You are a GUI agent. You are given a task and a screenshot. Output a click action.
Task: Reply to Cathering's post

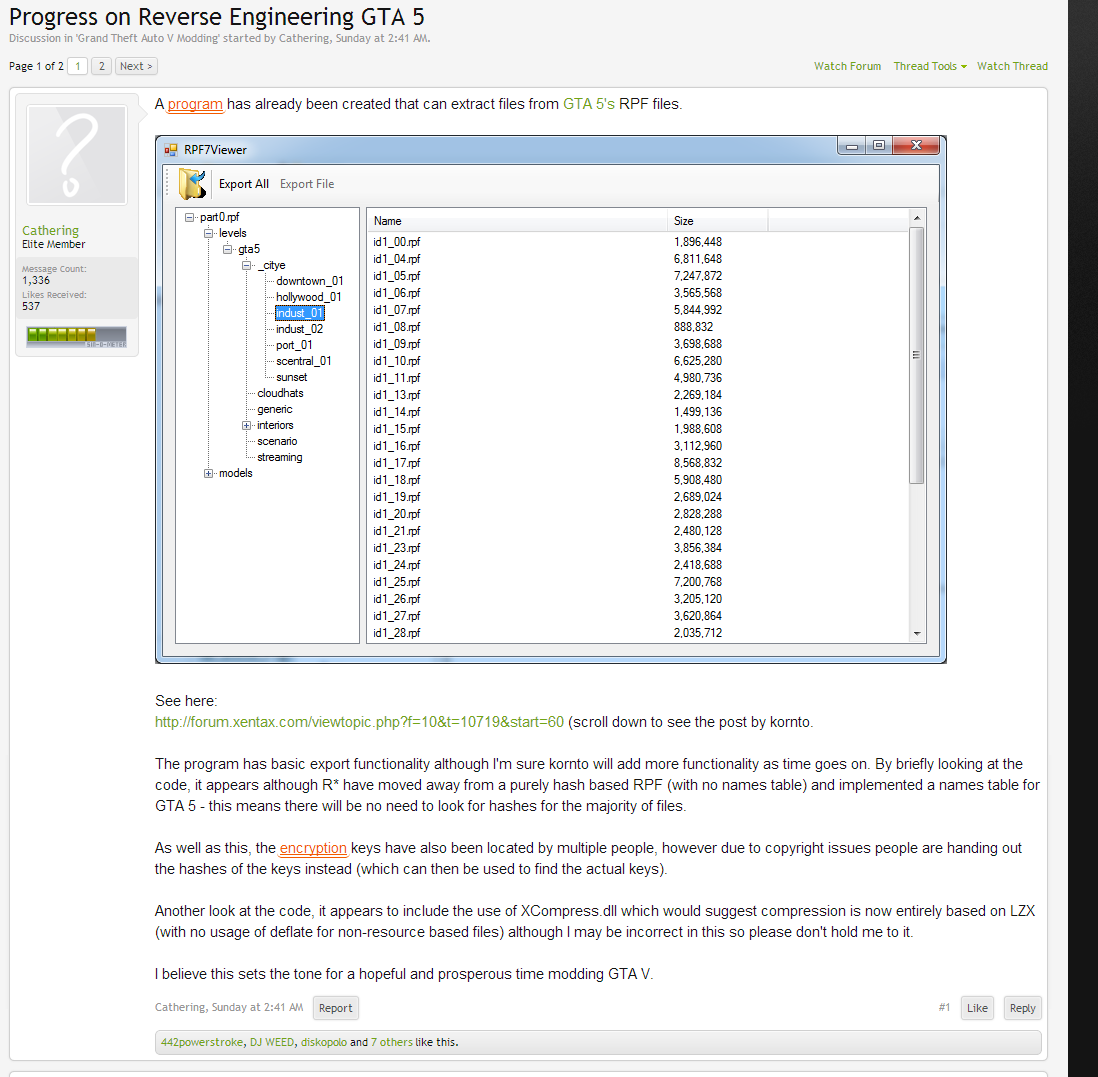click(x=1022, y=1008)
